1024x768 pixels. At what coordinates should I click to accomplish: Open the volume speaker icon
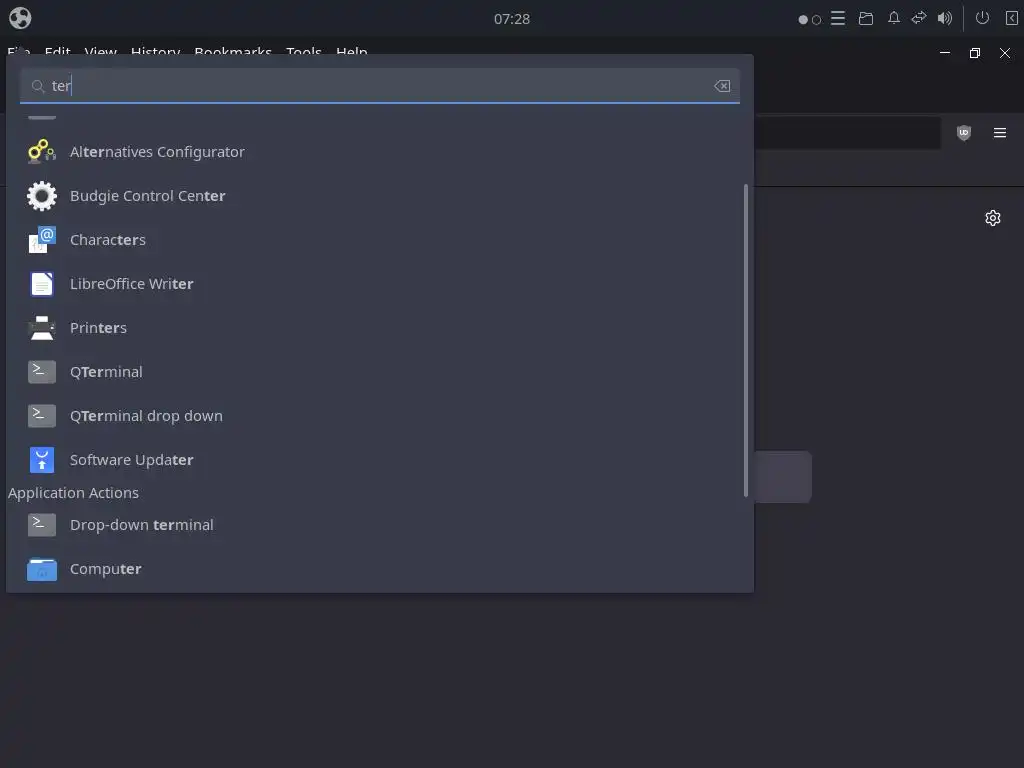[945, 18]
